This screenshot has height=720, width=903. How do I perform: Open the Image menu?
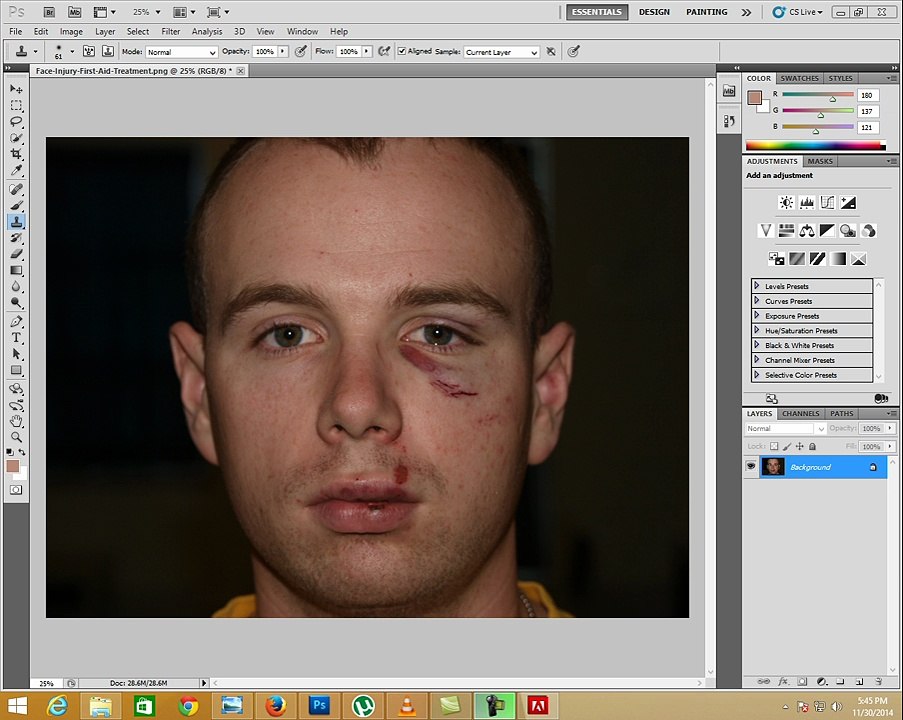[x=71, y=32]
